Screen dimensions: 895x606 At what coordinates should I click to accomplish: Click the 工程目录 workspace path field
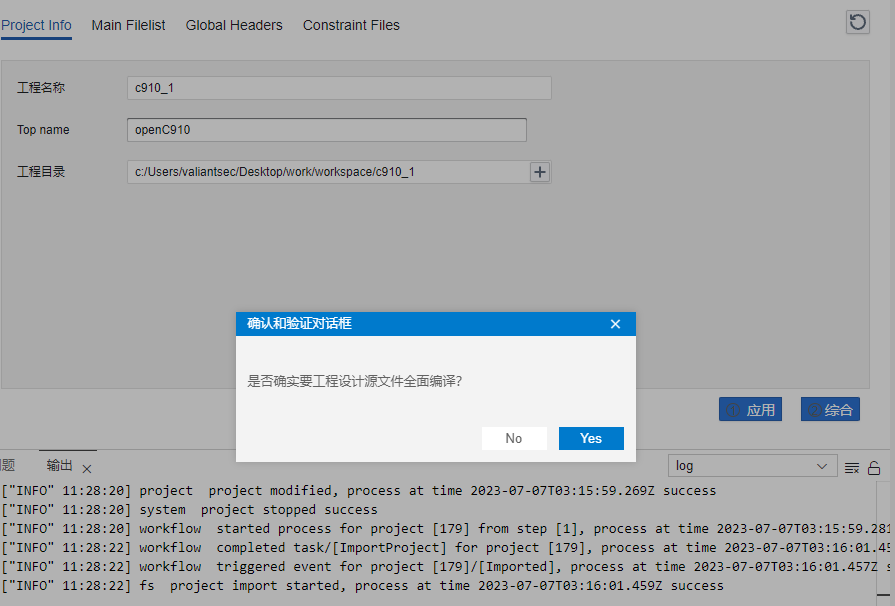(327, 172)
